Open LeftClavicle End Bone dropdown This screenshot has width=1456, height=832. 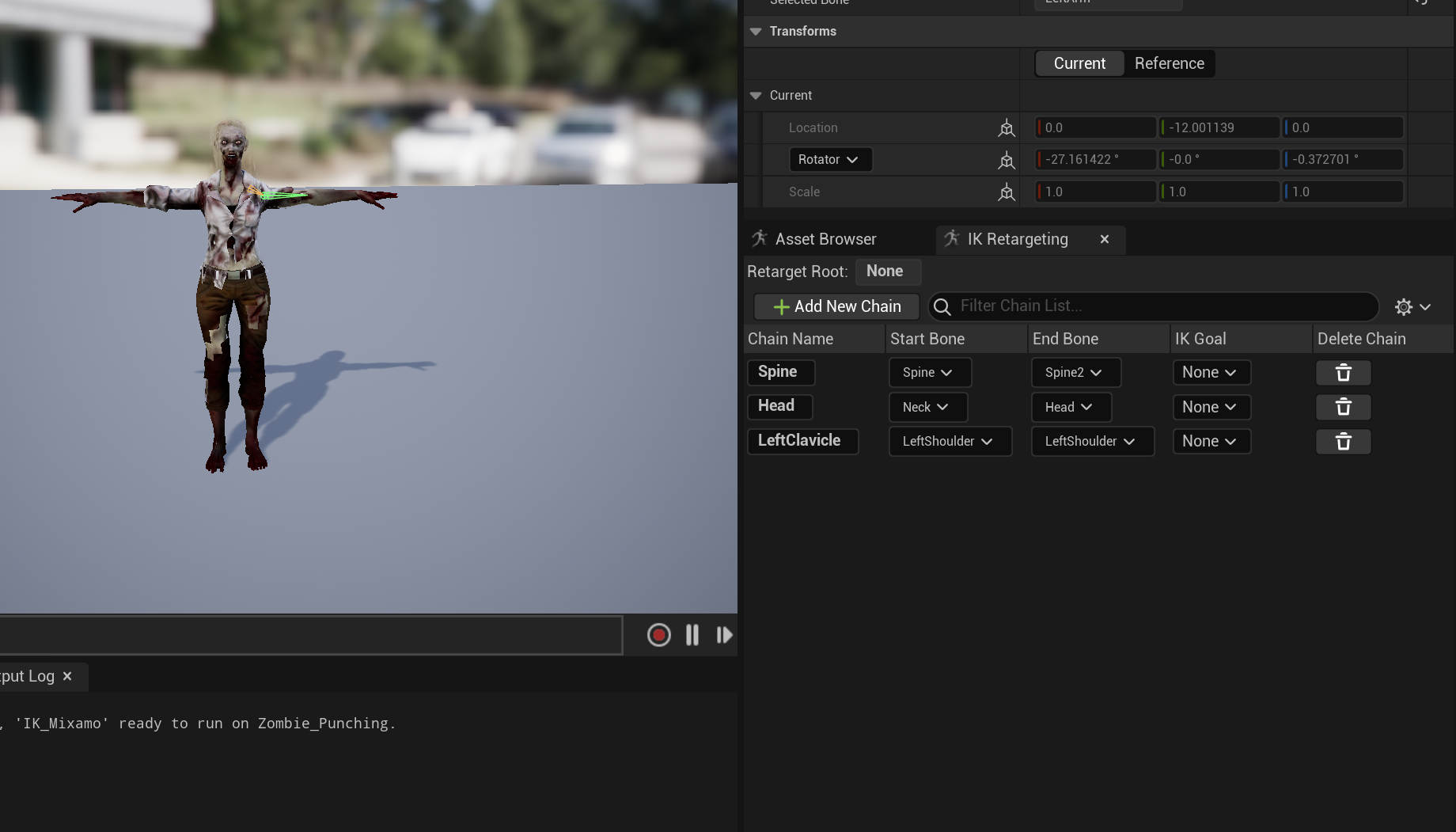1093,441
